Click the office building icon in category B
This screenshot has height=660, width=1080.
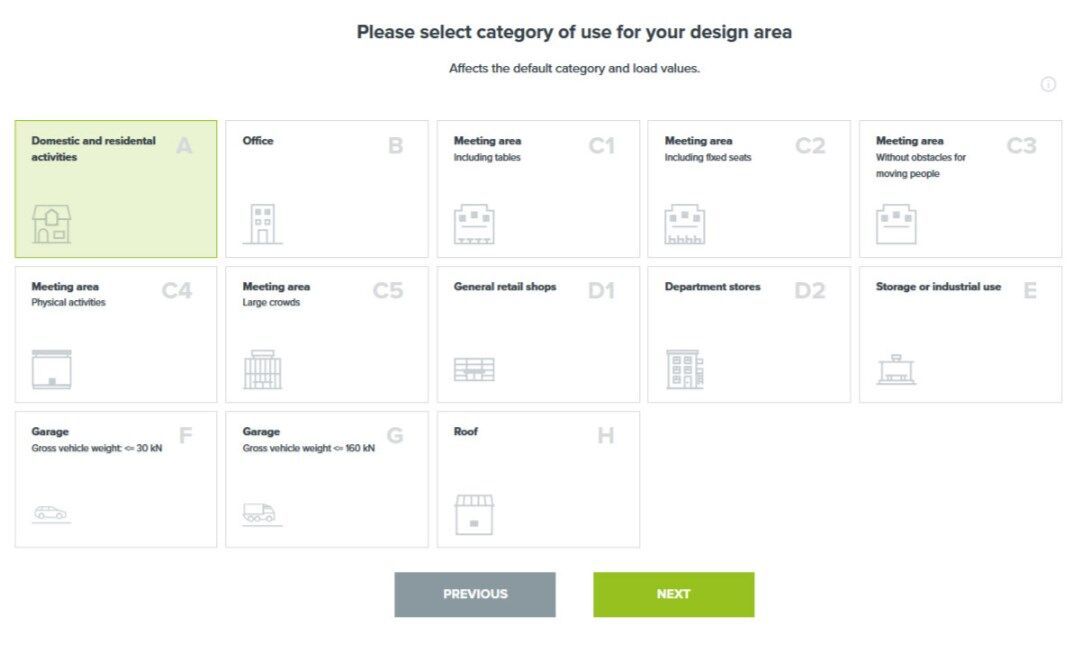[x=262, y=224]
